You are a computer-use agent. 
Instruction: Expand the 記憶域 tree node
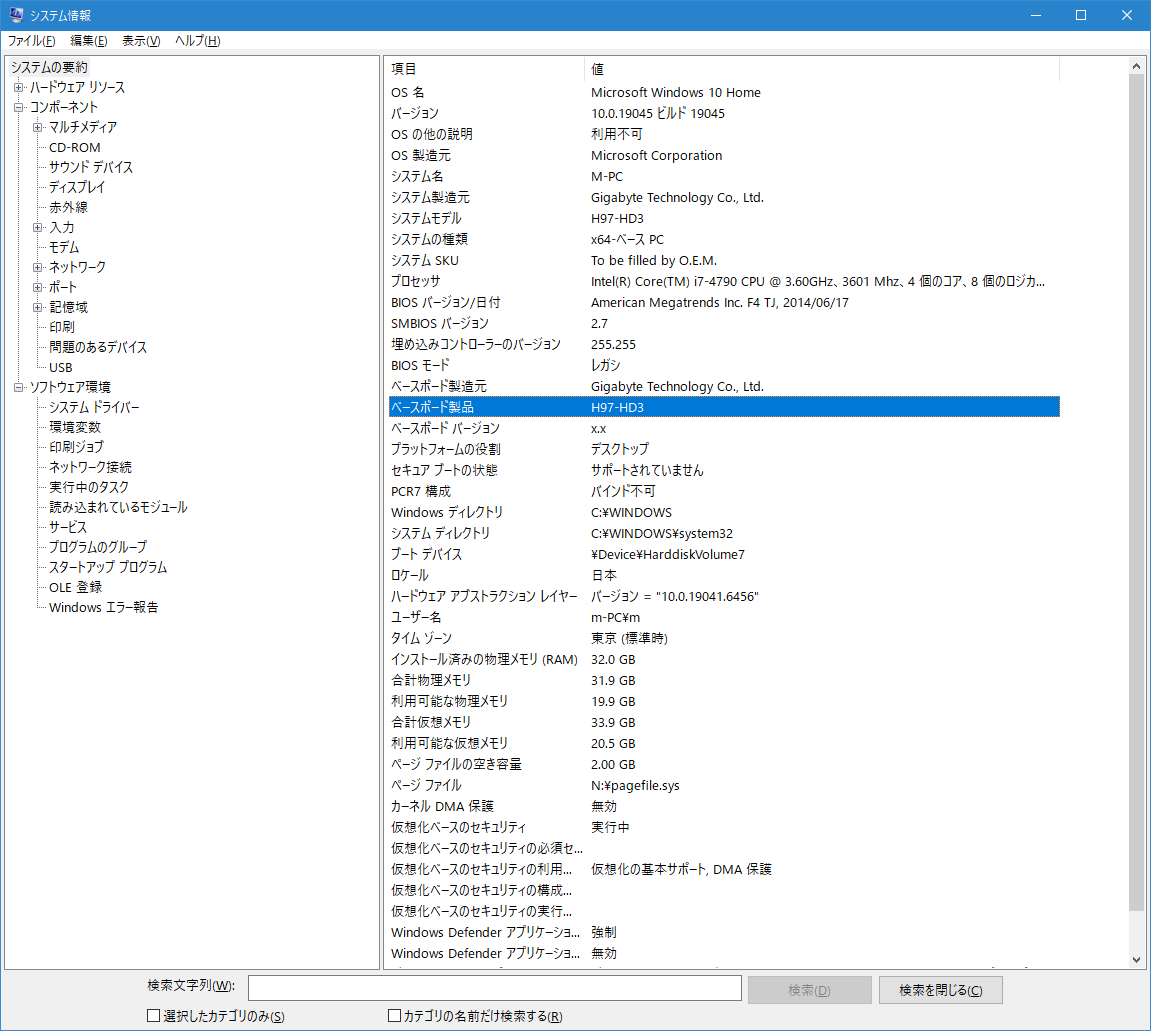coord(37,307)
